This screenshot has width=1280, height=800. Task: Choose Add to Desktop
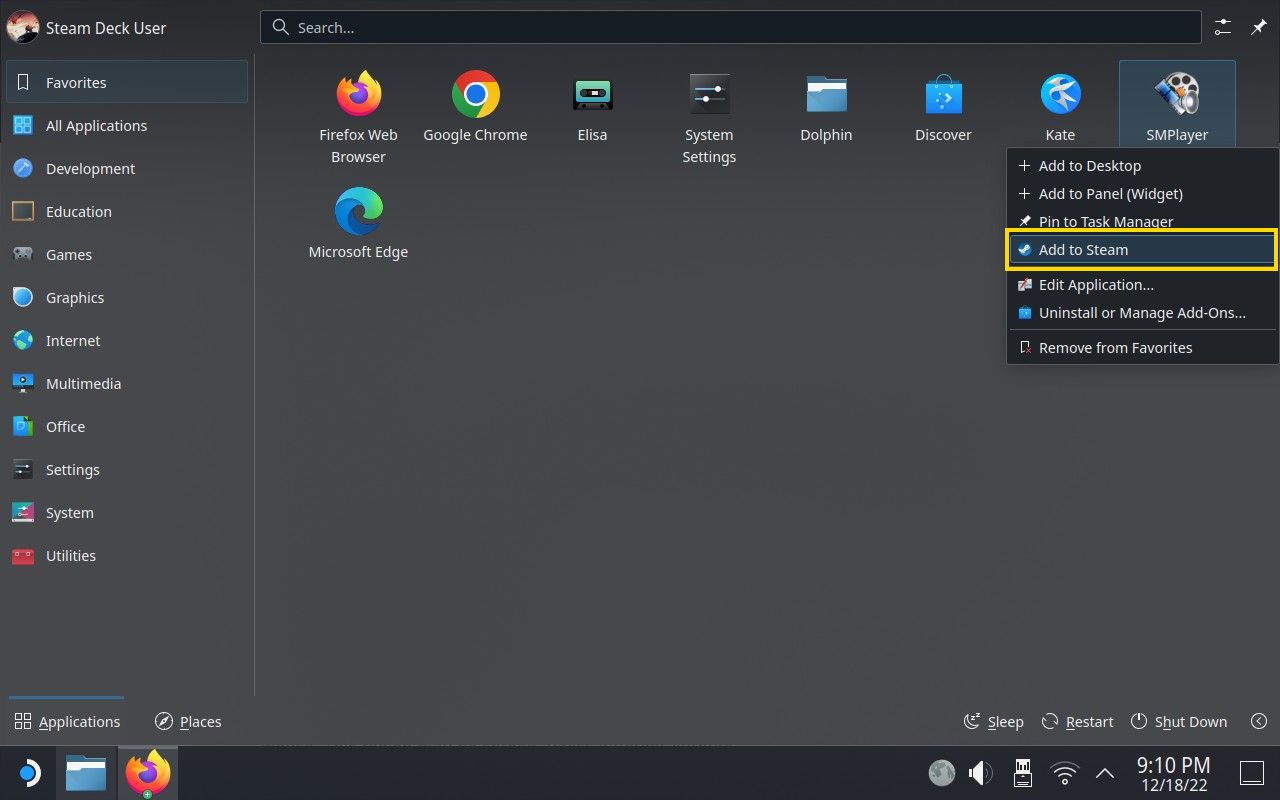click(x=1143, y=166)
